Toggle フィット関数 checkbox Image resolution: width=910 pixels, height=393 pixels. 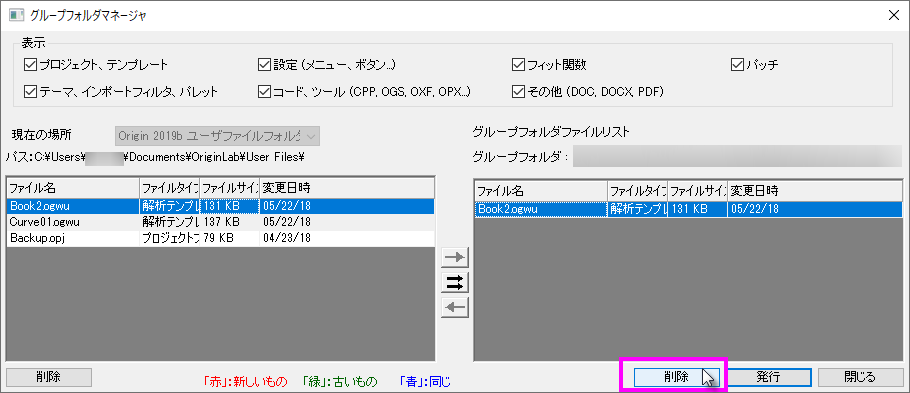(519, 65)
